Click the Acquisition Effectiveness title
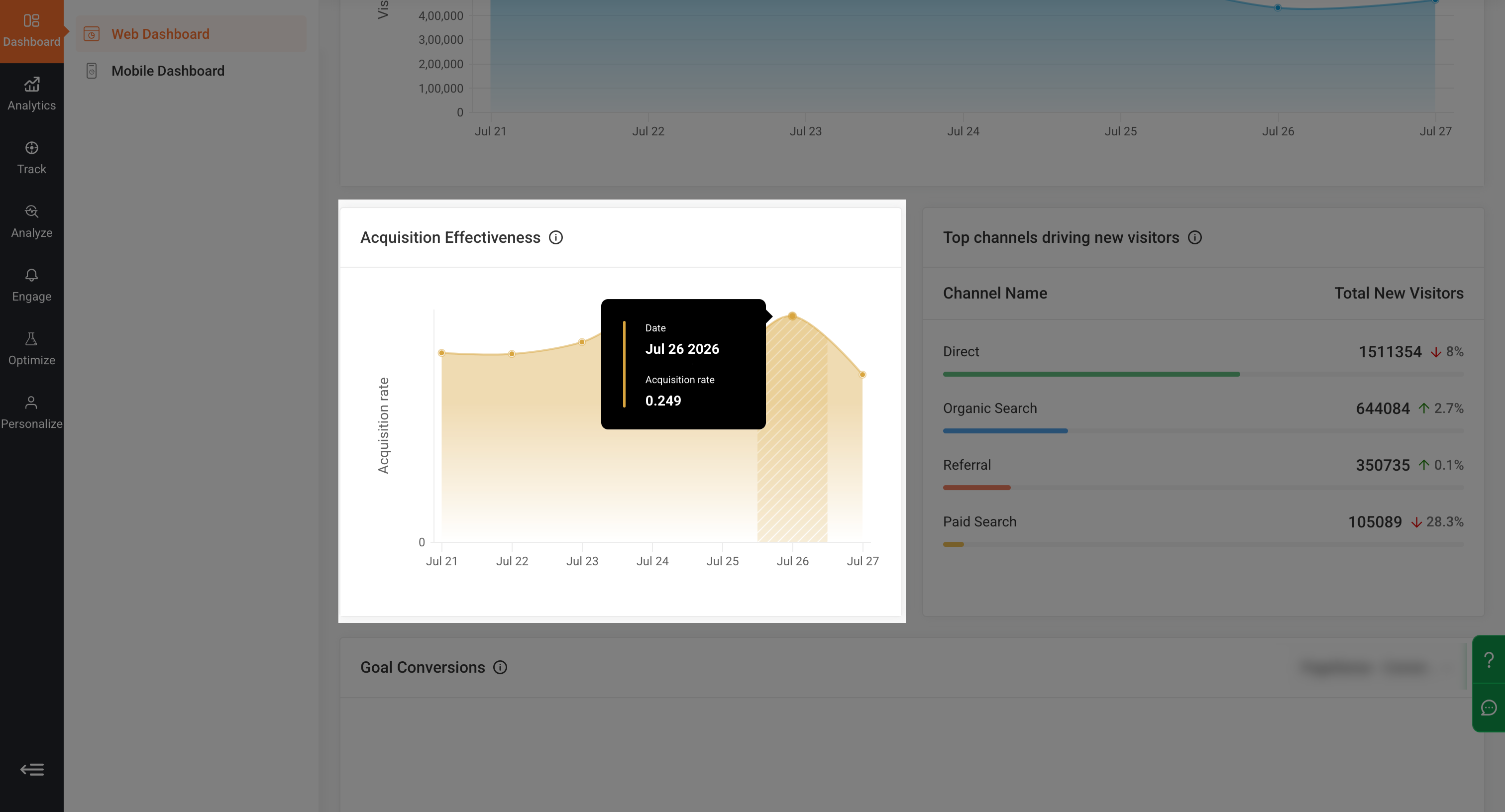This screenshot has height=812, width=1505. point(450,237)
